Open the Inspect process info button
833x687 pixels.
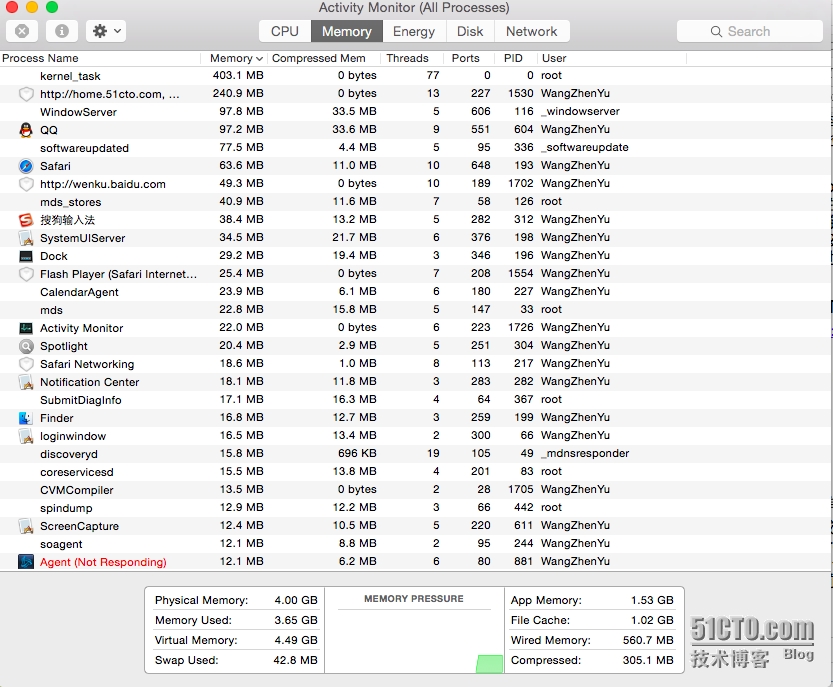[x=62, y=31]
